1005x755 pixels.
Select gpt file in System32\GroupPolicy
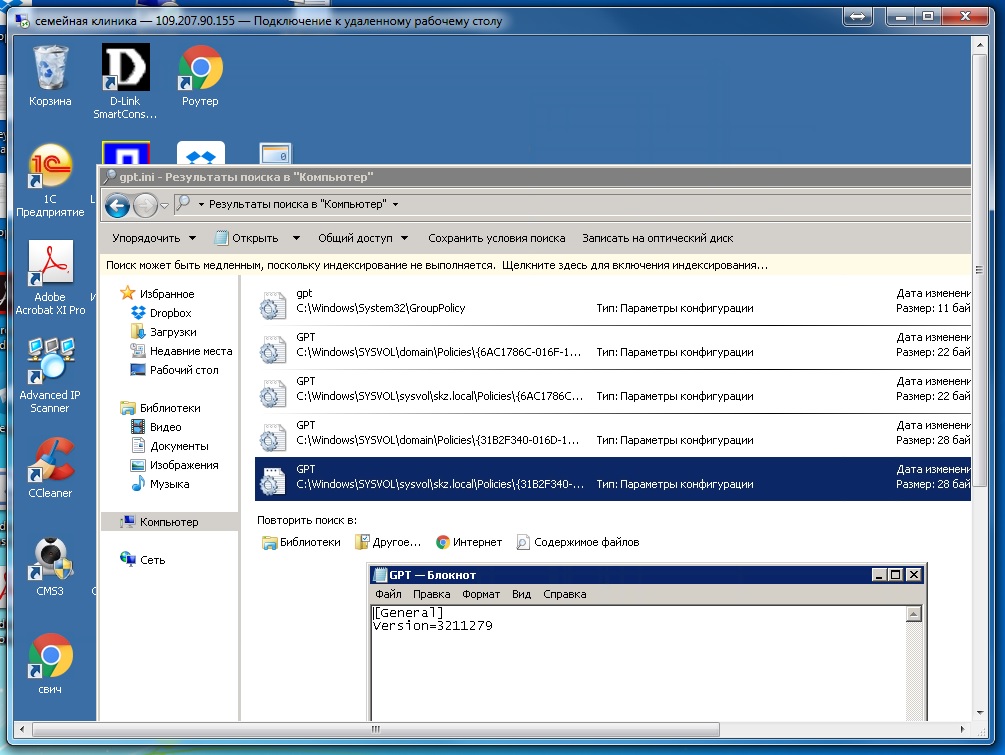coord(613,304)
